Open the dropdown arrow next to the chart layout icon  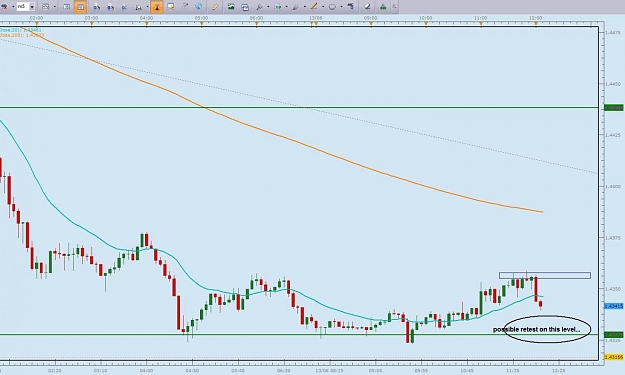[55, 7]
